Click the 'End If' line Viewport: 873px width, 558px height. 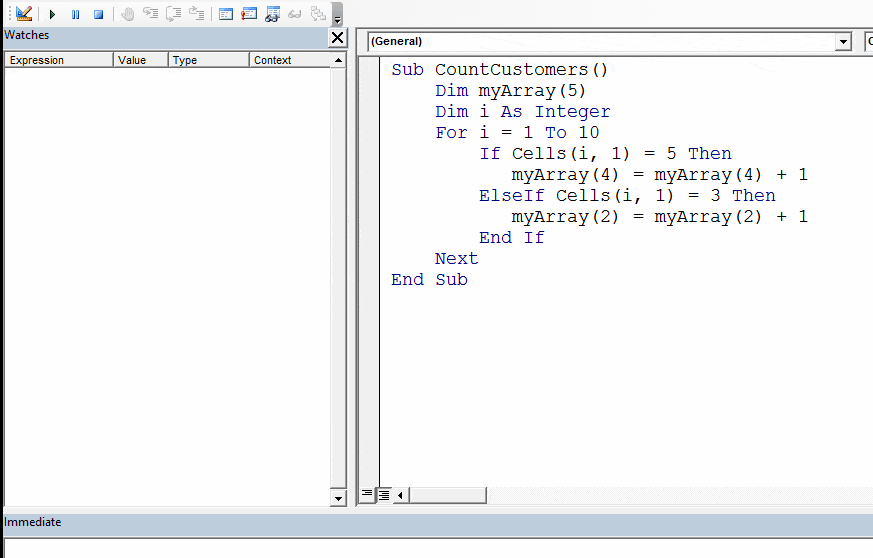511,238
